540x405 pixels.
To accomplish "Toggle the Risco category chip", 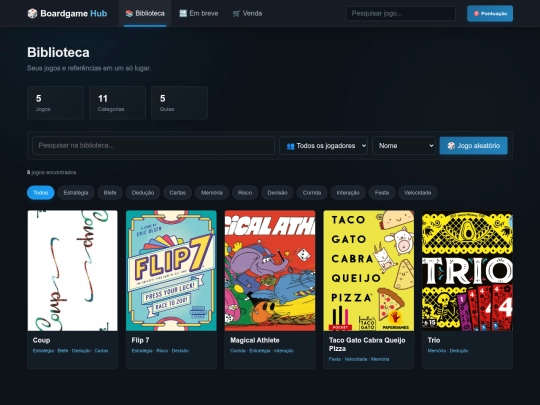I will click(245, 193).
